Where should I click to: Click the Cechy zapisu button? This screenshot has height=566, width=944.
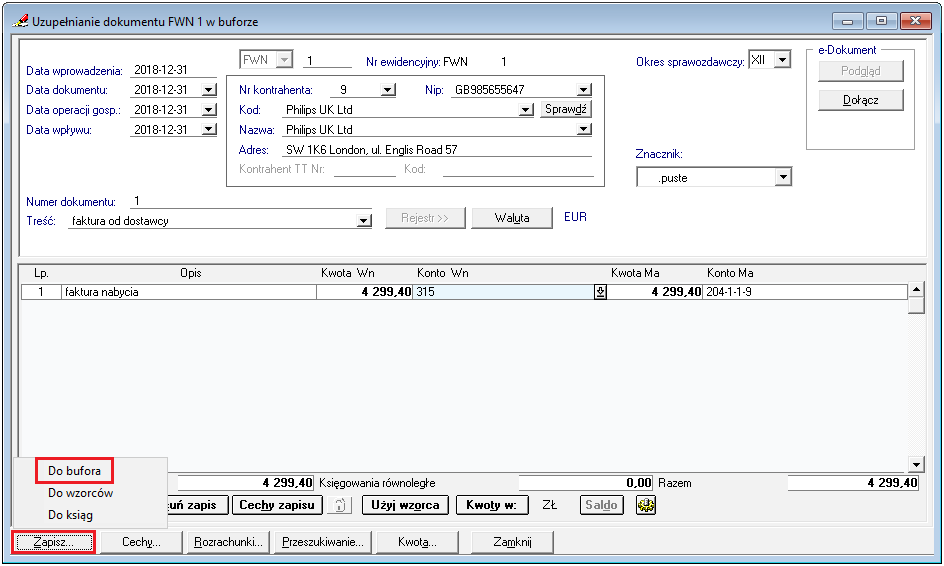(277, 505)
